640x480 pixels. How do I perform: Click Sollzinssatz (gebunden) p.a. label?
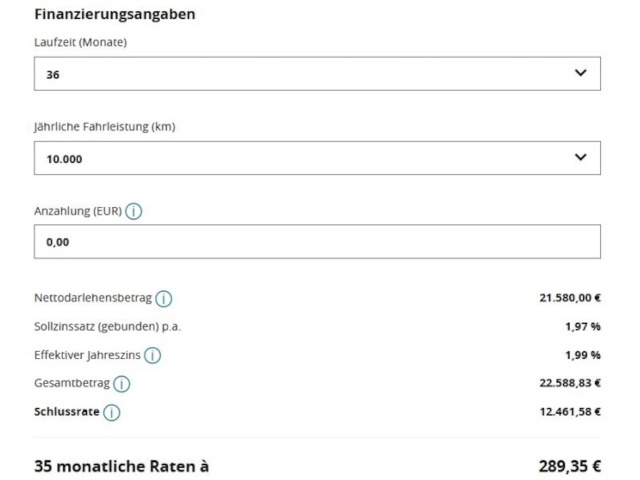pyautogui.click(x=107, y=327)
